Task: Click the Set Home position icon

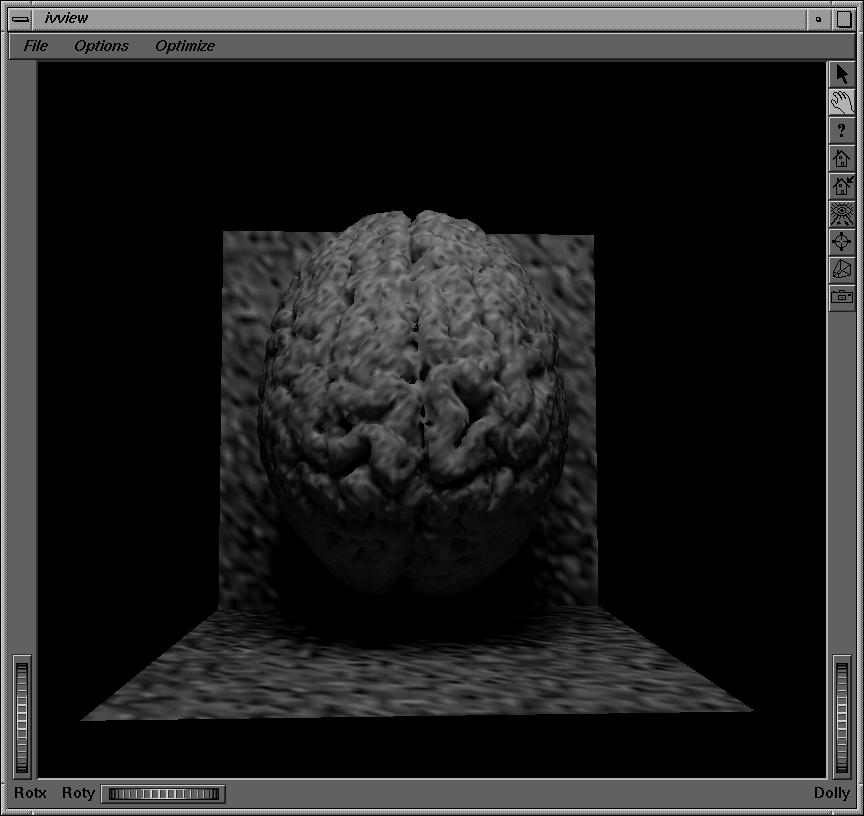Action: coord(841,186)
